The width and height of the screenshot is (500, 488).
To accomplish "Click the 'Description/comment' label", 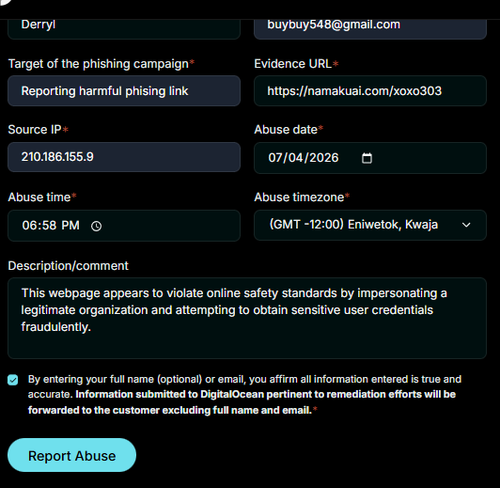I will tap(68, 266).
